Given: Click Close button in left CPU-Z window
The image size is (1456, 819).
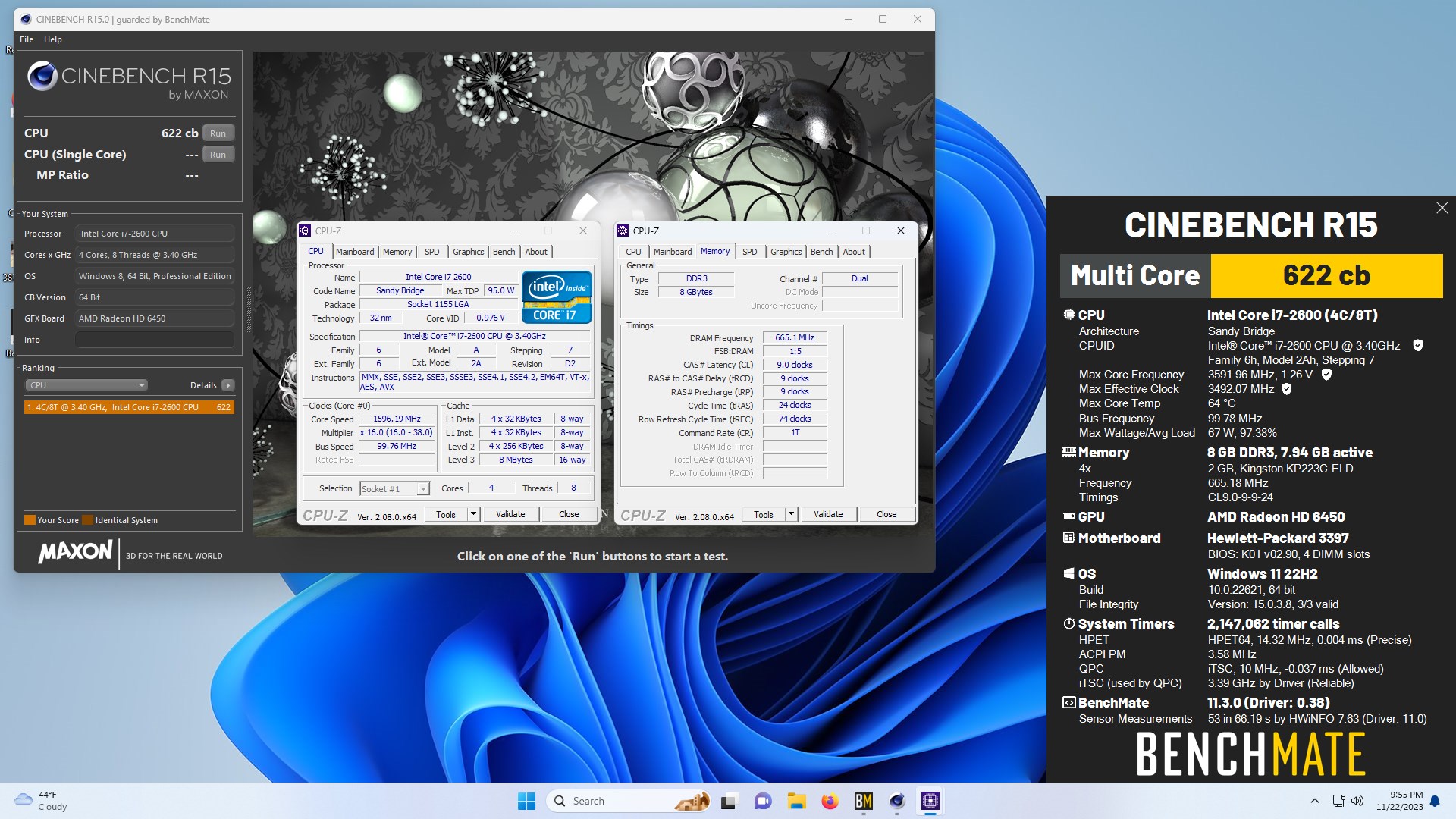Looking at the screenshot, I should (569, 515).
